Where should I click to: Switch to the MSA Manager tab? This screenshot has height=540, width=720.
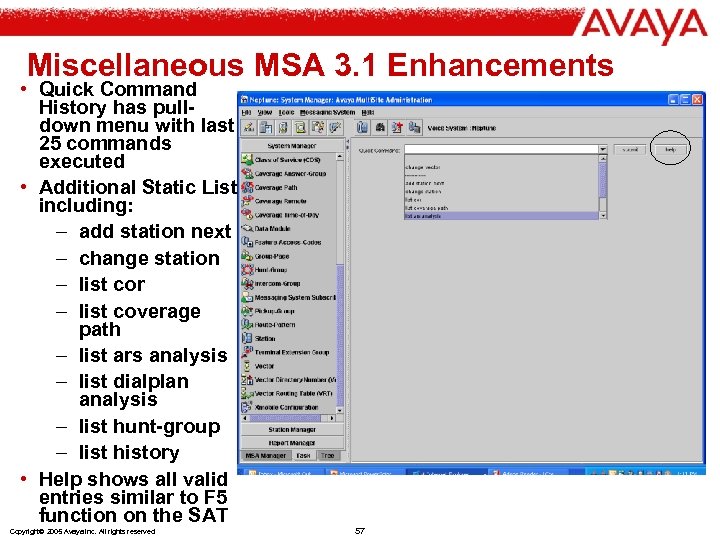266,456
